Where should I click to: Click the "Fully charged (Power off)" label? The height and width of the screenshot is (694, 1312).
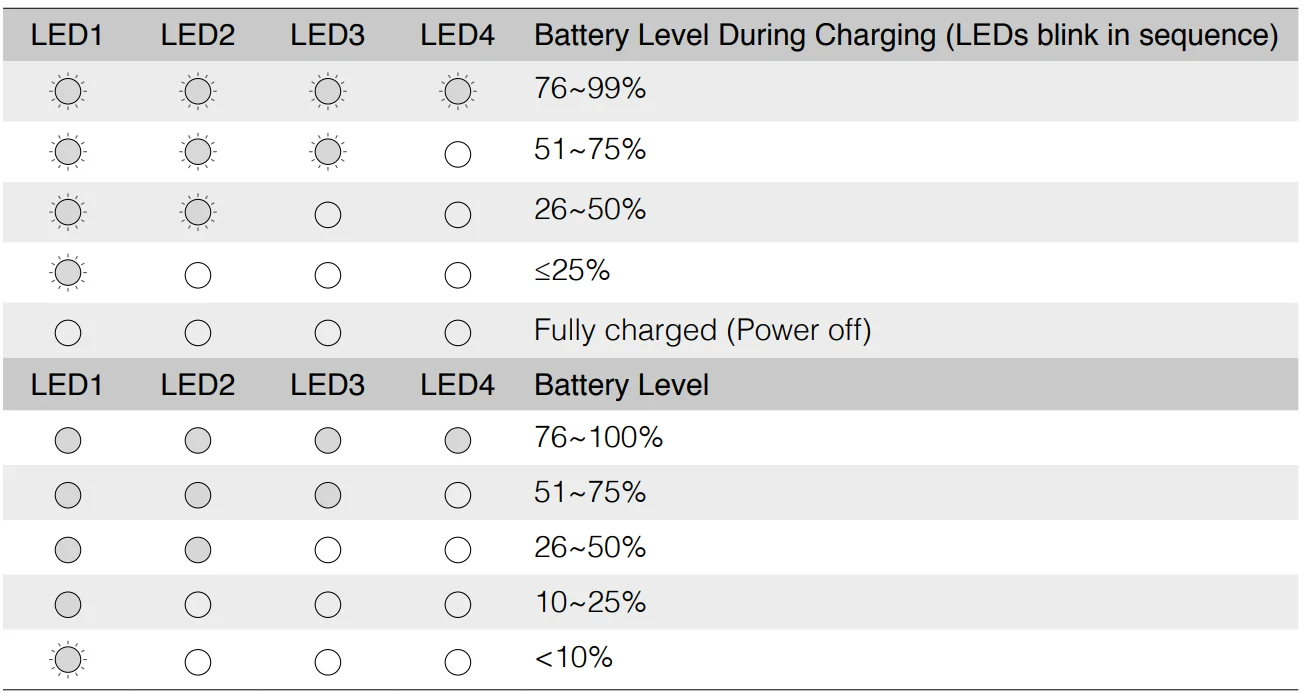tap(702, 330)
